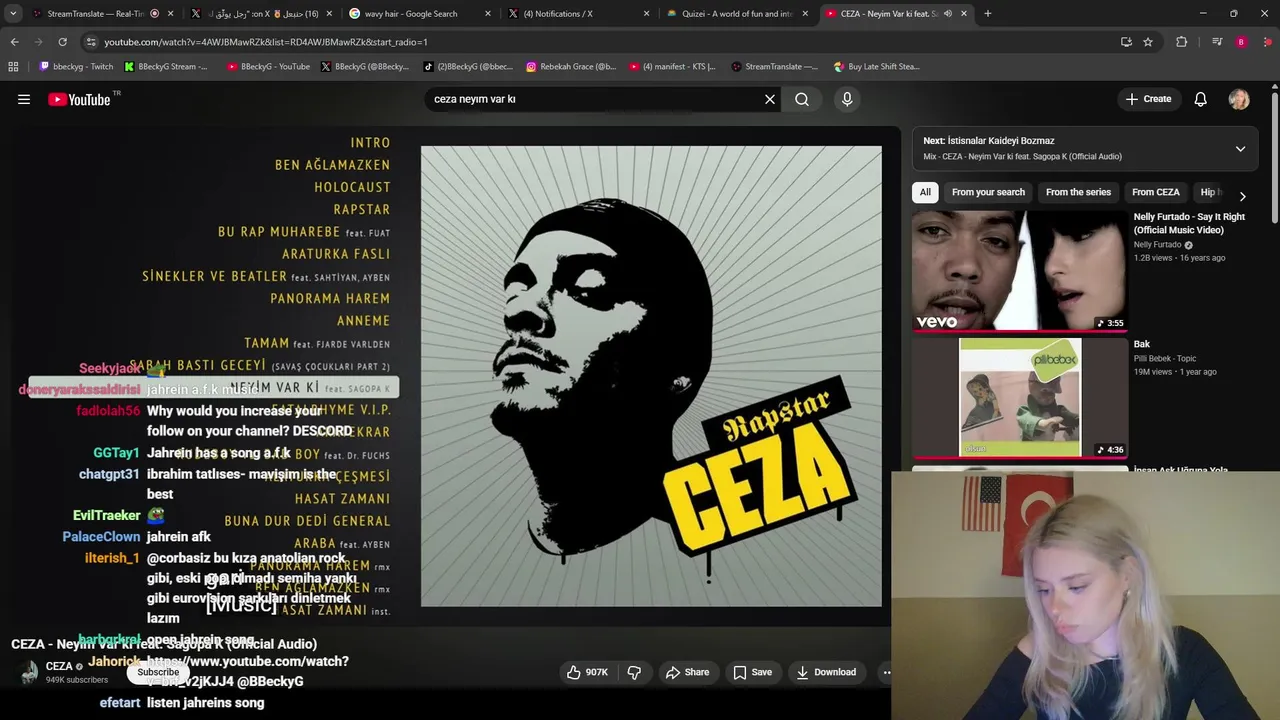Select From your search chip
This screenshot has height=720, width=1280.
click(988, 192)
